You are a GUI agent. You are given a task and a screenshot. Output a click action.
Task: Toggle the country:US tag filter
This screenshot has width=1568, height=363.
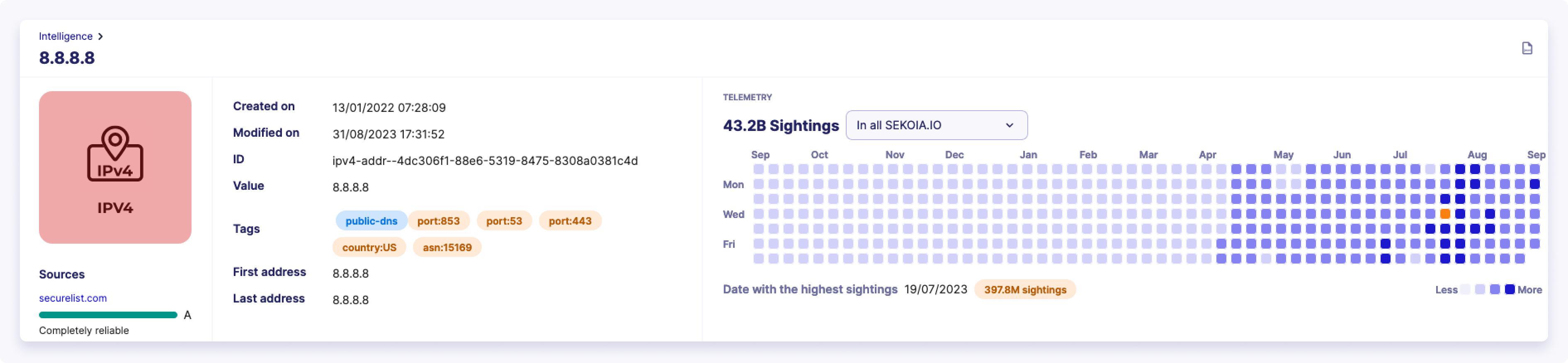(x=369, y=247)
